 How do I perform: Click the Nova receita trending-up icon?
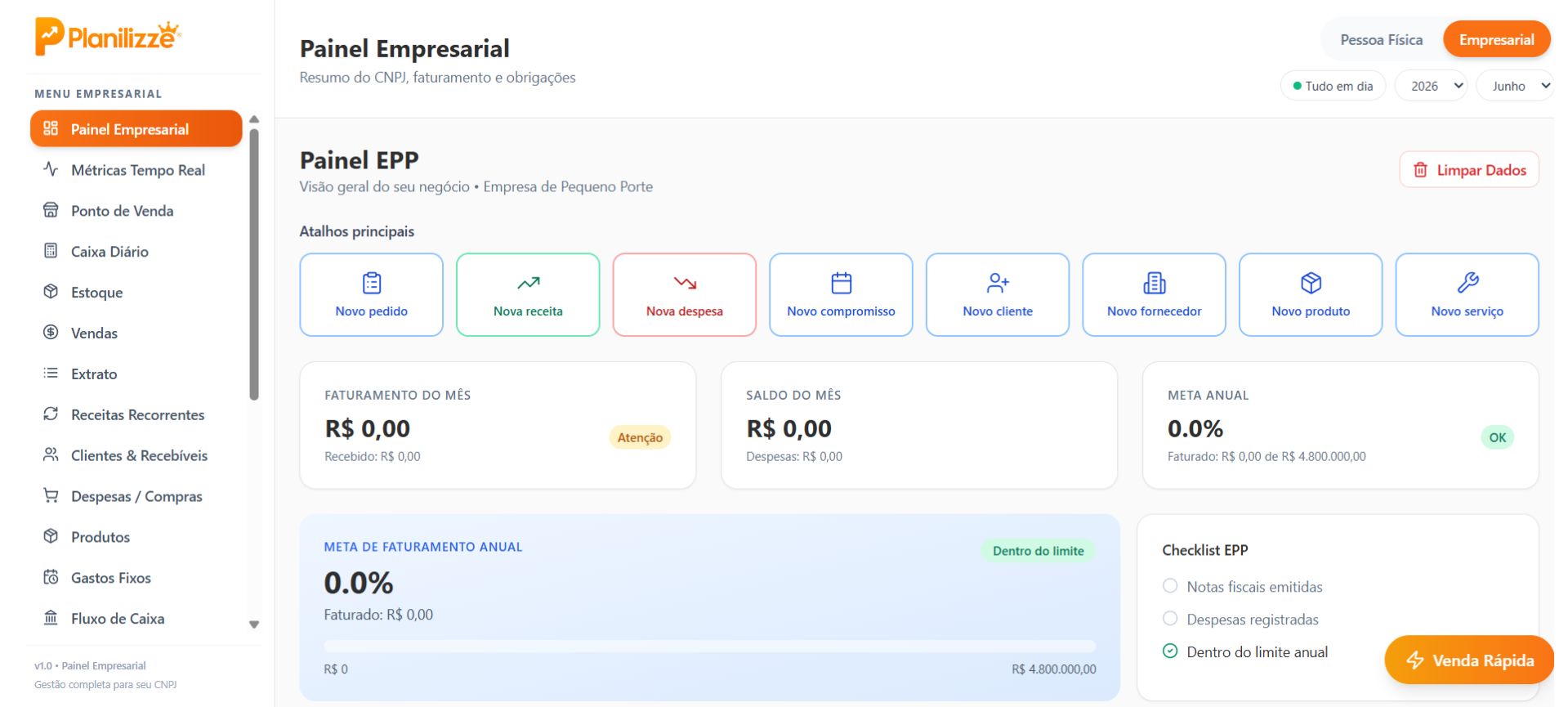coord(528,283)
